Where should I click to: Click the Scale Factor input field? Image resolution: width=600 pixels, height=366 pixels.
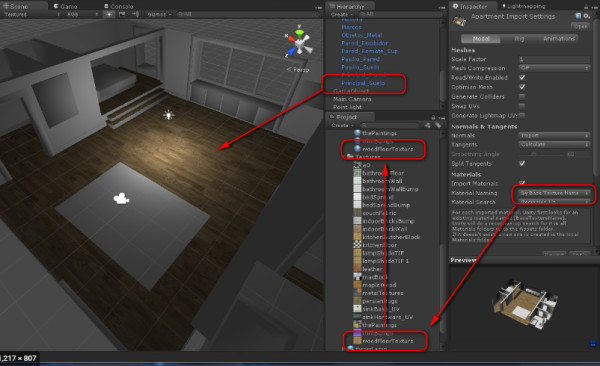tap(554, 59)
